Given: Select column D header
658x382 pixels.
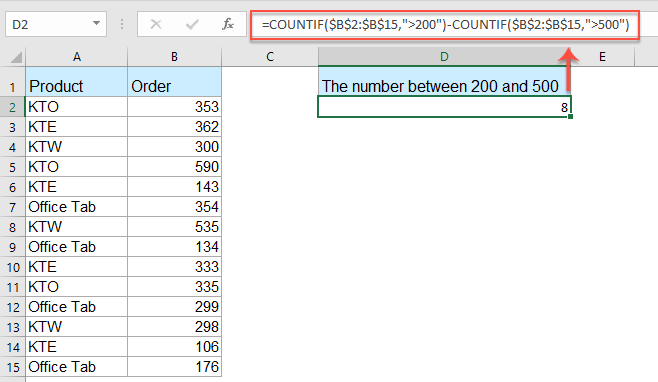Looking at the screenshot, I should 444,57.
